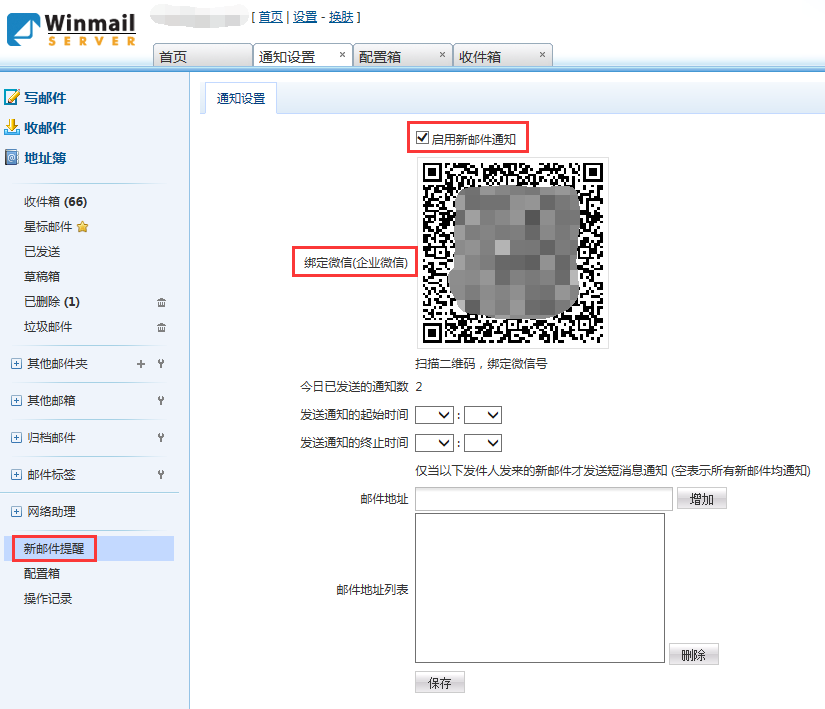Screen dimensions: 825x709
Task: Click the manage icon beside 其他邮件夹
Action: [x=161, y=363]
